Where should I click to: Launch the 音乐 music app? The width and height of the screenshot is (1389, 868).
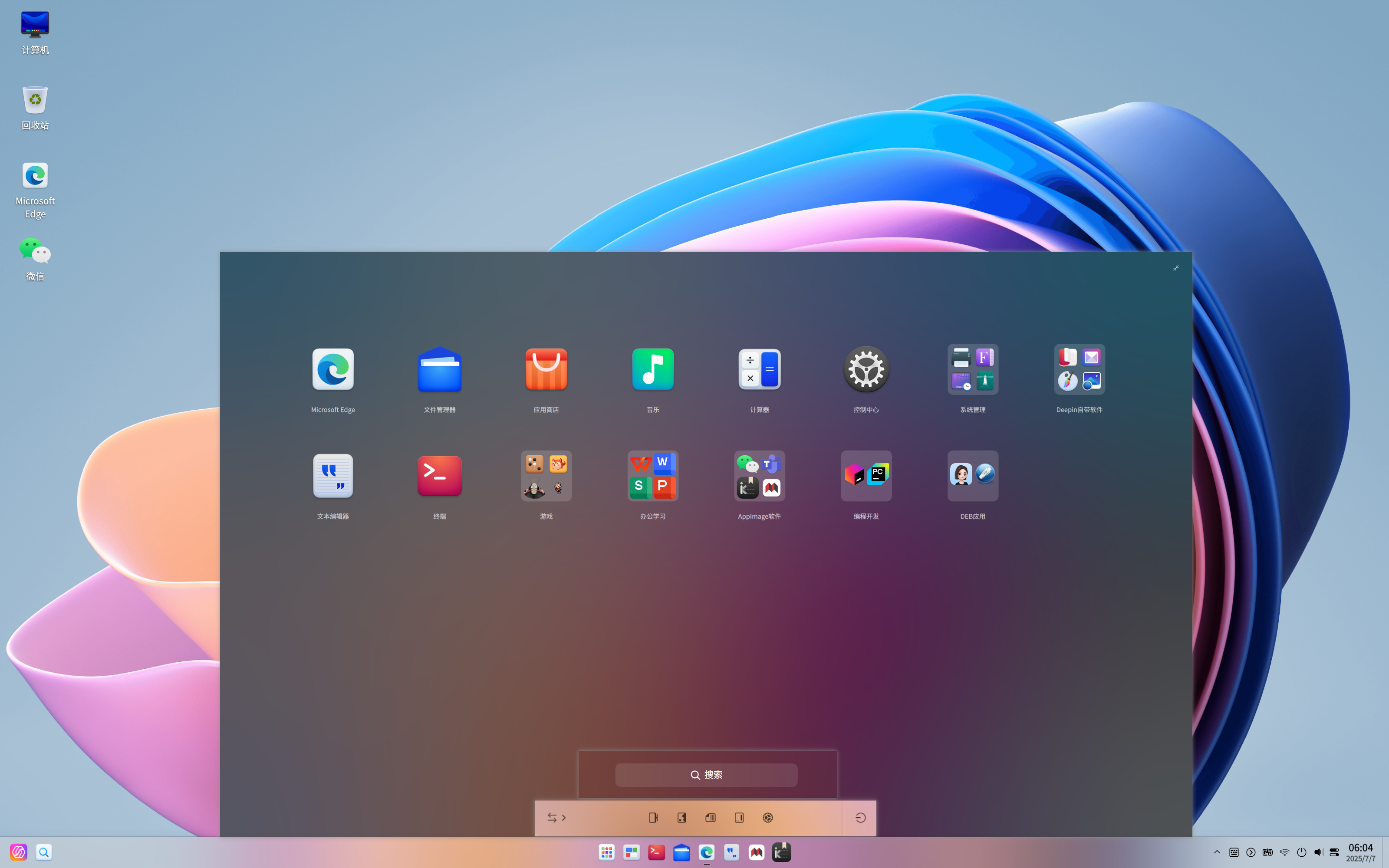(652, 369)
